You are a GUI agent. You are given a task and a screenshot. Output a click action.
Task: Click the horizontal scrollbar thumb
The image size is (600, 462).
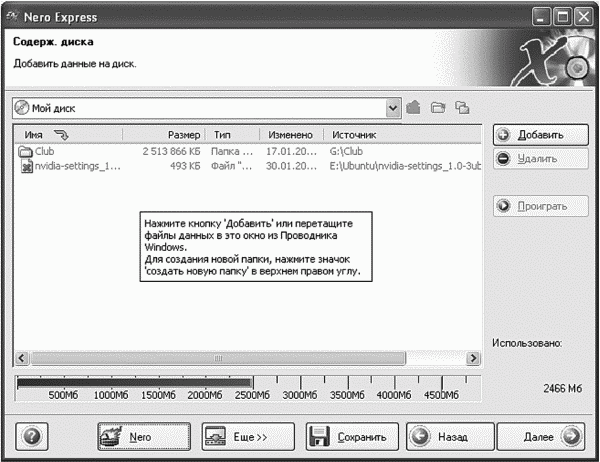pyautogui.click(x=218, y=358)
